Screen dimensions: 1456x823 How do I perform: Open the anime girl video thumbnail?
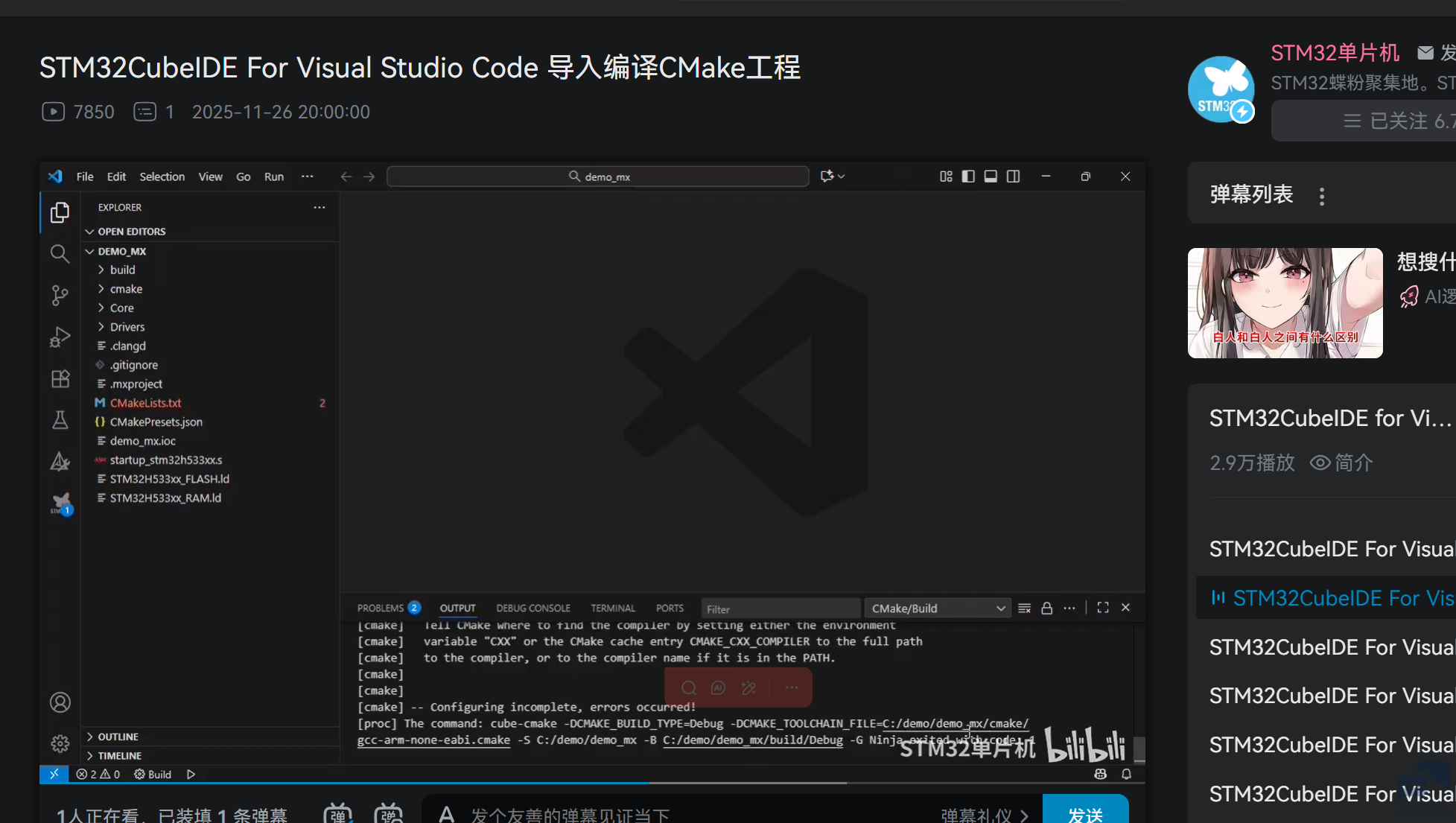(1285, 303)
